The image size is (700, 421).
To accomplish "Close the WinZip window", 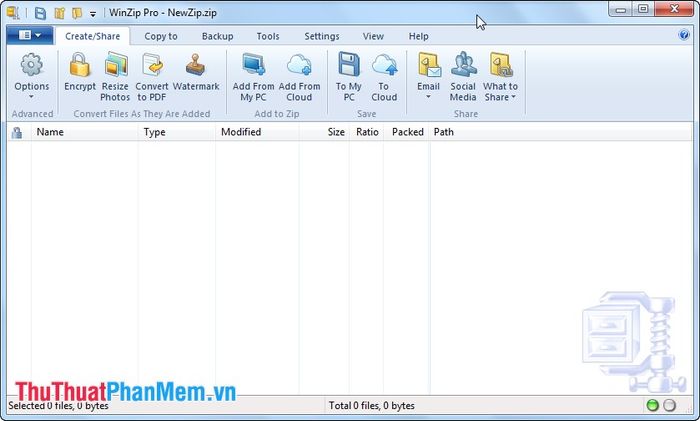I will [x=674, y=9].
